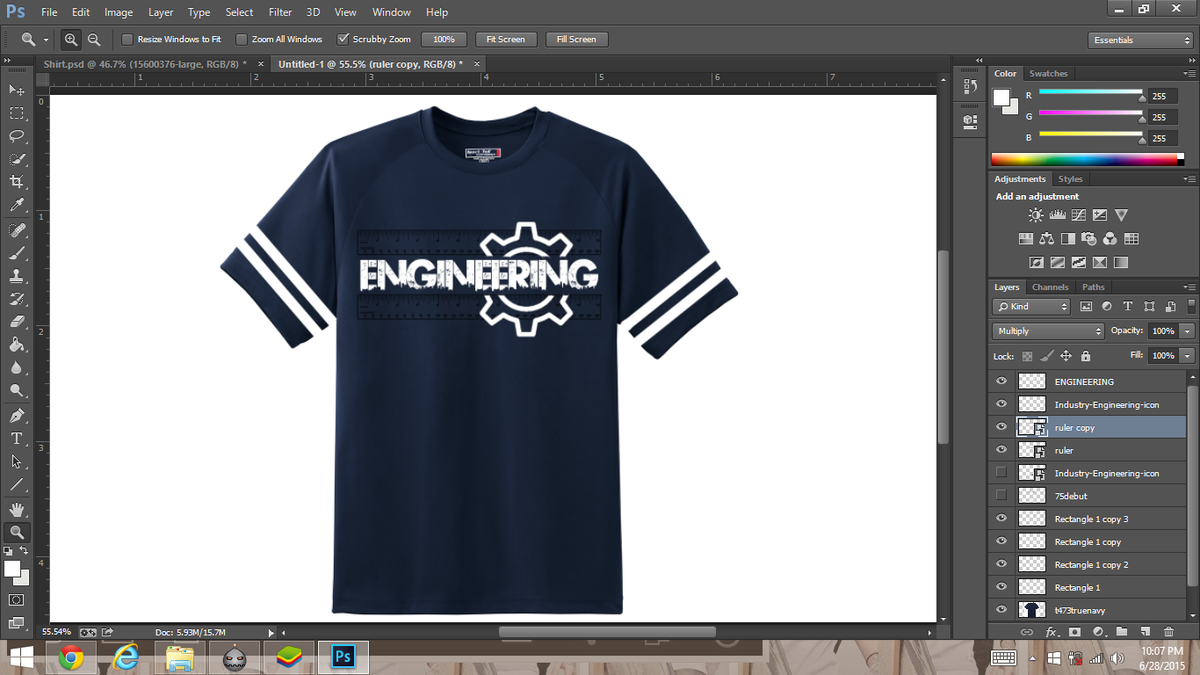1200x675 pixels.
Task: Click the Zoom In icon in options bar
Action: coord(72,39)
